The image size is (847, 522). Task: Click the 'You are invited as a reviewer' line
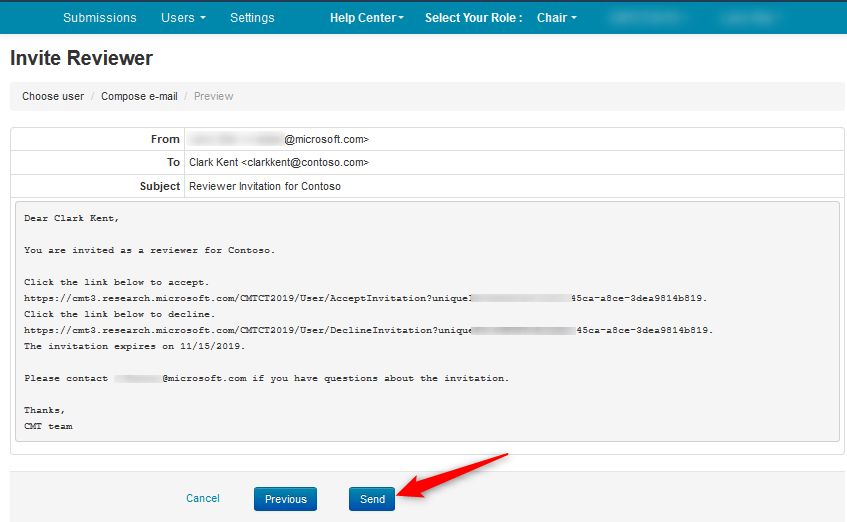coord(150,250)
